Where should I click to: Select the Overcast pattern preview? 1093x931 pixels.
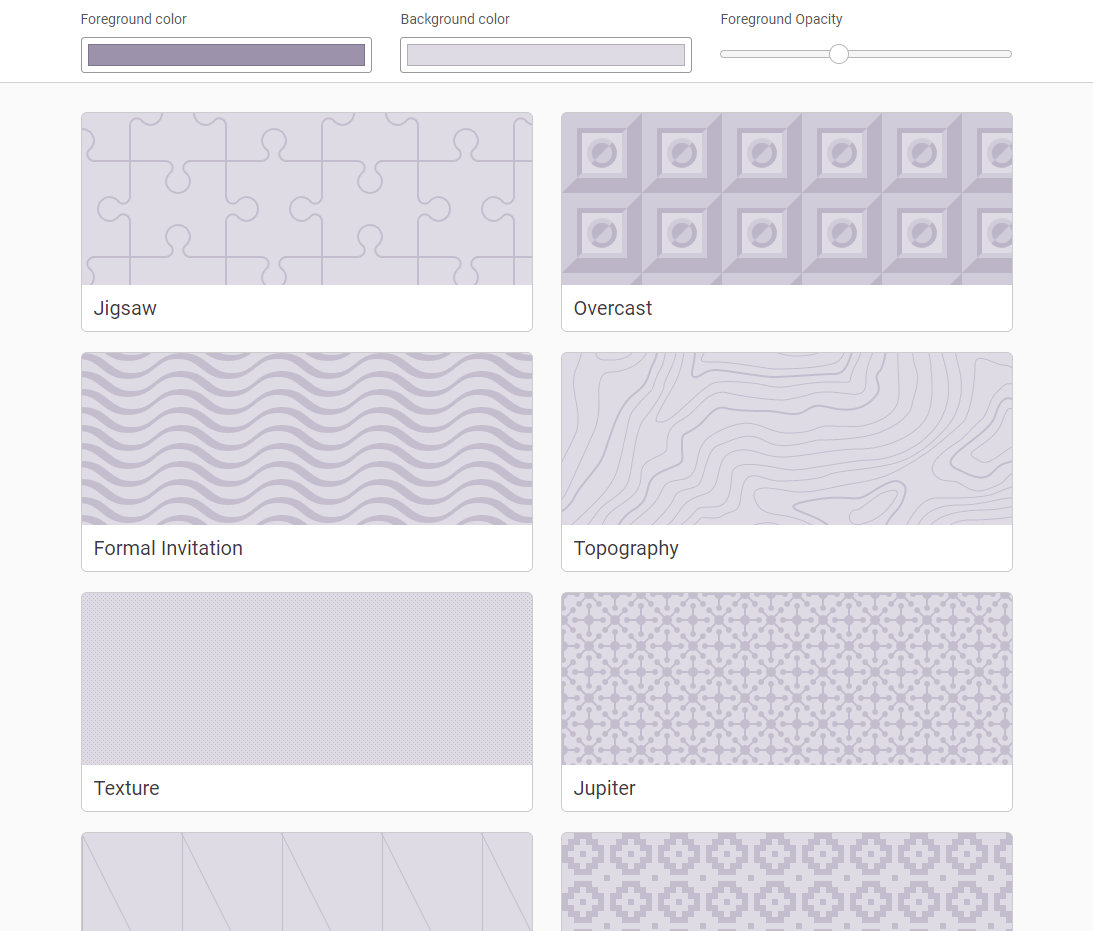(787, 199)
